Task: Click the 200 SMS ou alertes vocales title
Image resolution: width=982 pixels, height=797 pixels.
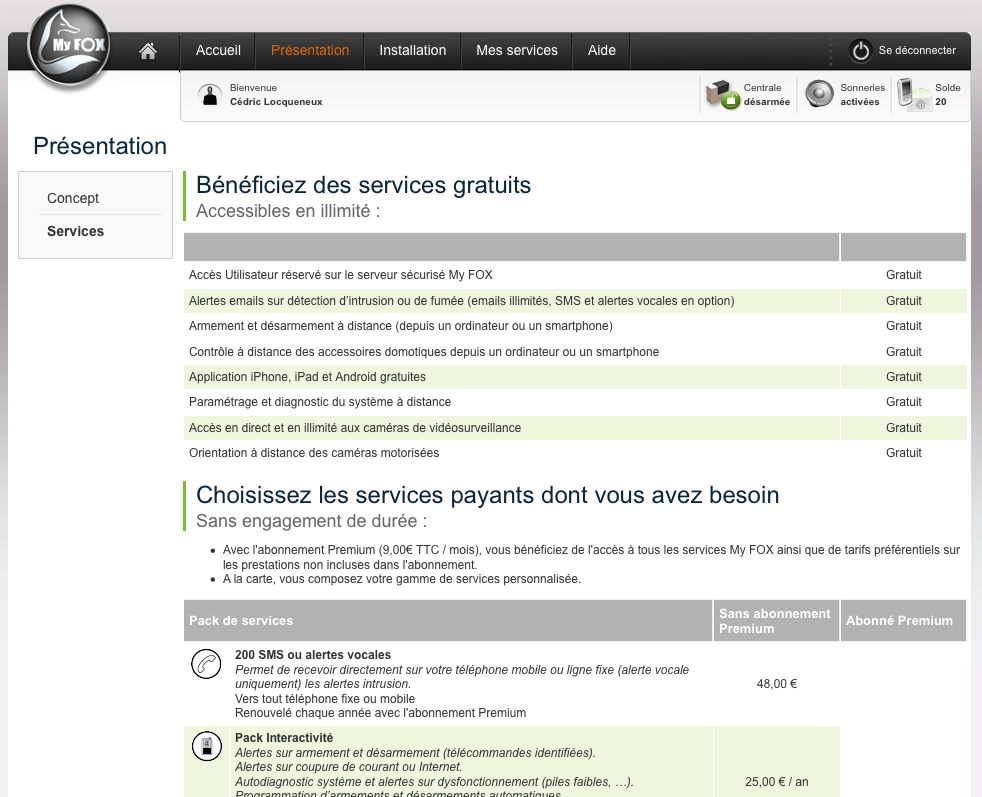Action: pyautogui.click(x=313, y=655)
